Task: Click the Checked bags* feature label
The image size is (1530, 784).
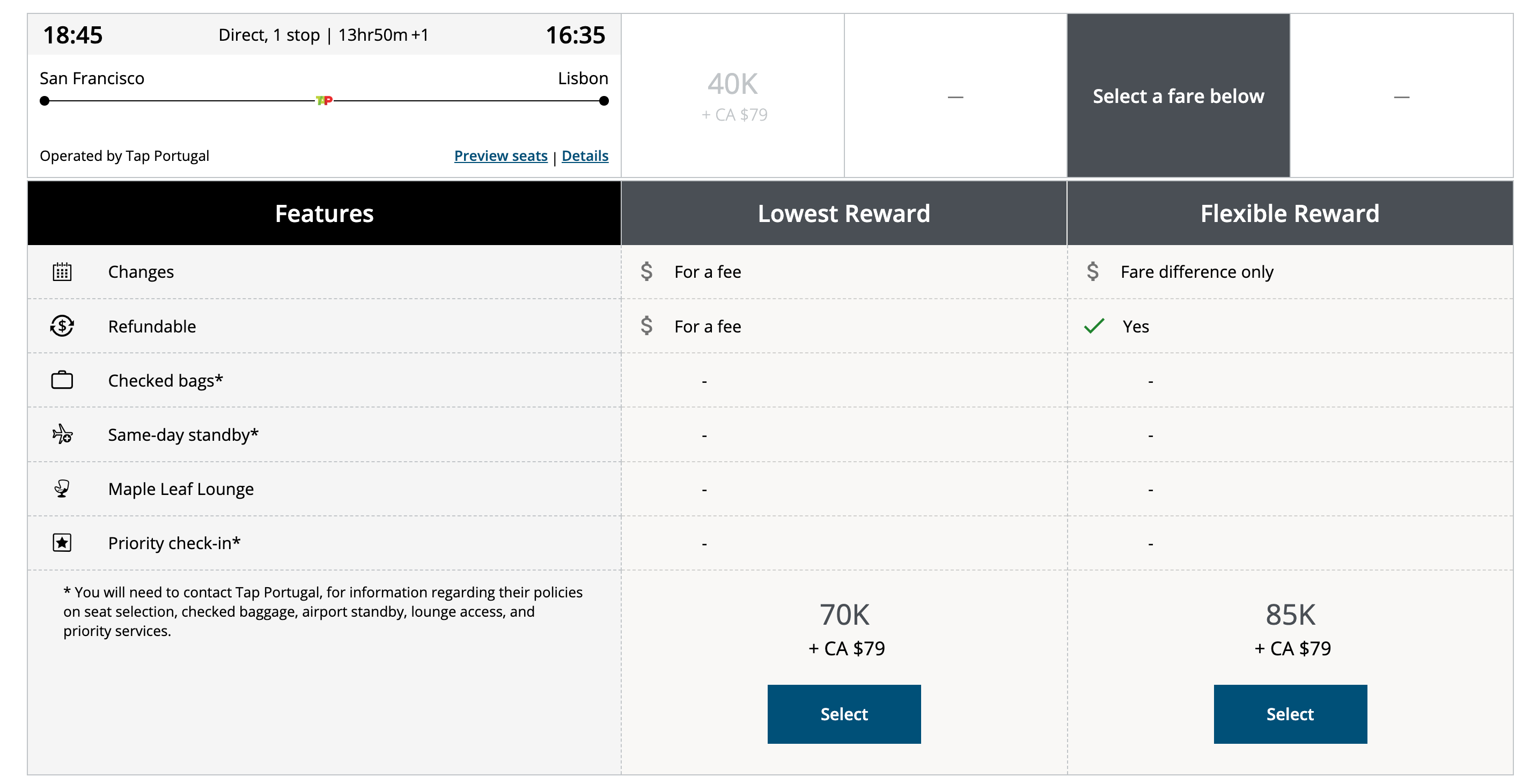Action: pyautogui.click(x=165, y=380)
